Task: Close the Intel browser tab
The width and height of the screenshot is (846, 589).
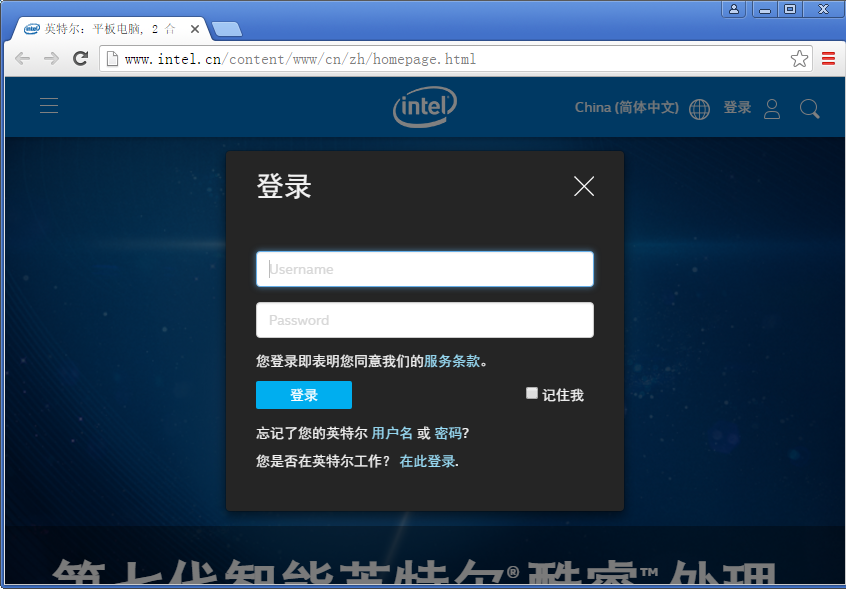Action: (x=195, y=29)
